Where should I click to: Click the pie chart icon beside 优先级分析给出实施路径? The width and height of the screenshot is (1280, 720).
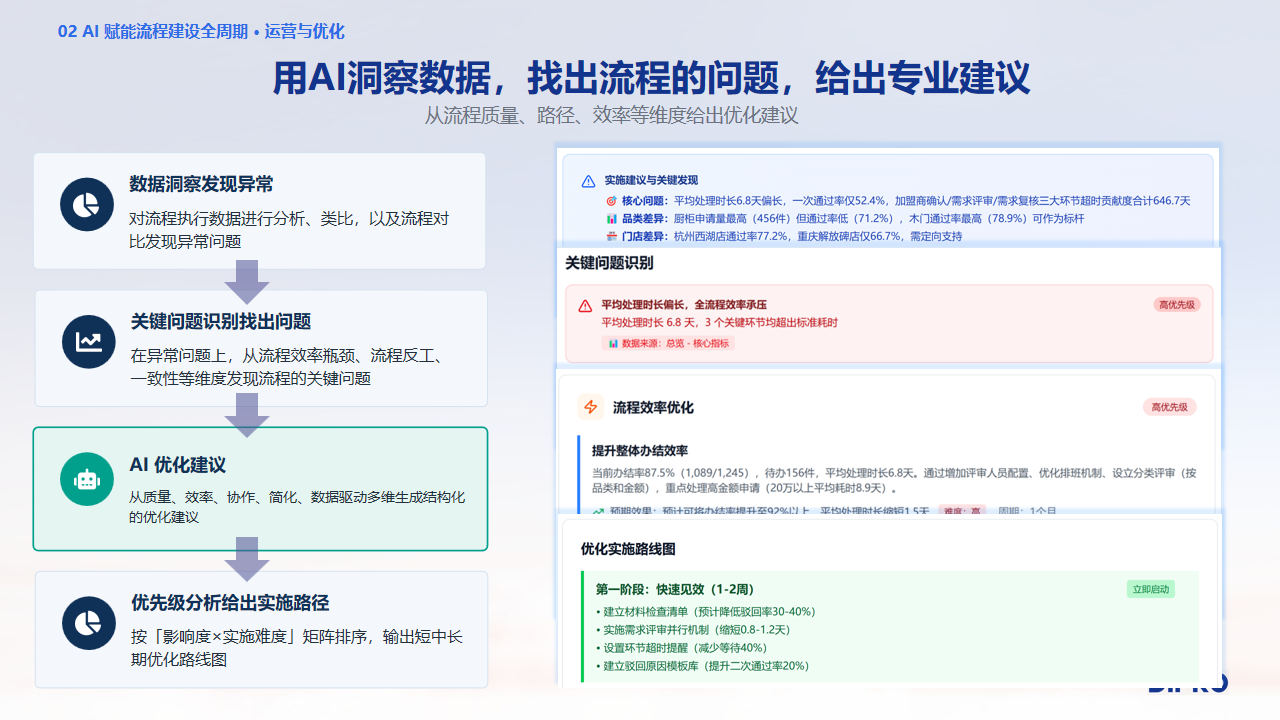(89, 623)
